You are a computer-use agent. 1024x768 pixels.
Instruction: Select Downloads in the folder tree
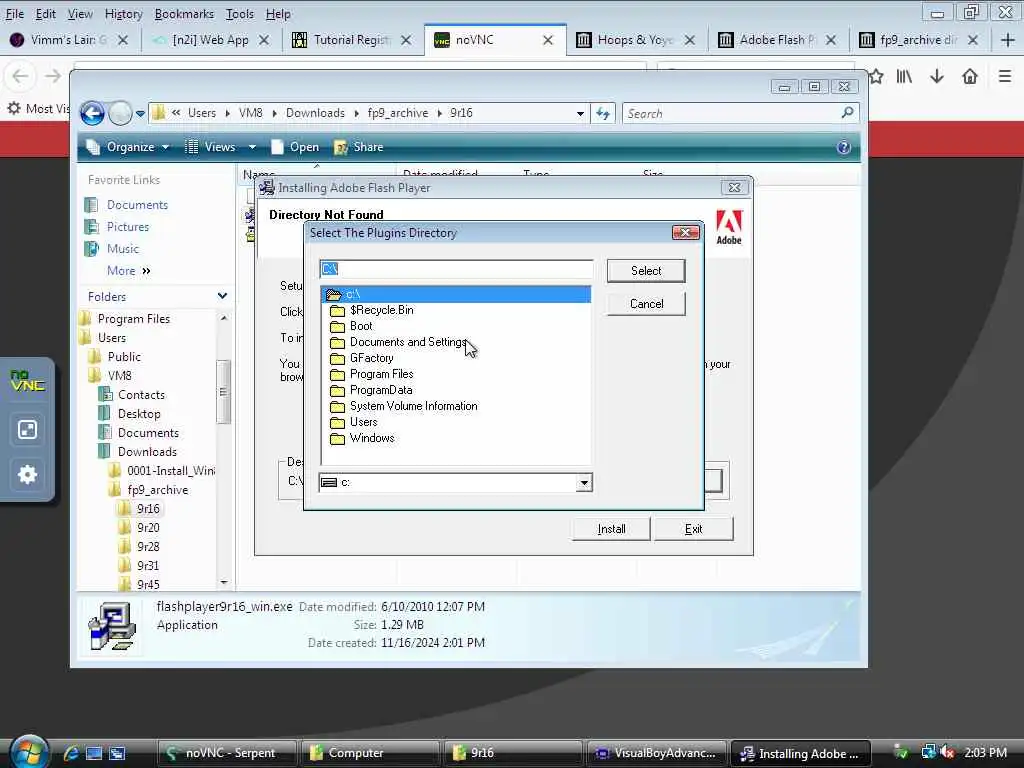click(147, 452)
